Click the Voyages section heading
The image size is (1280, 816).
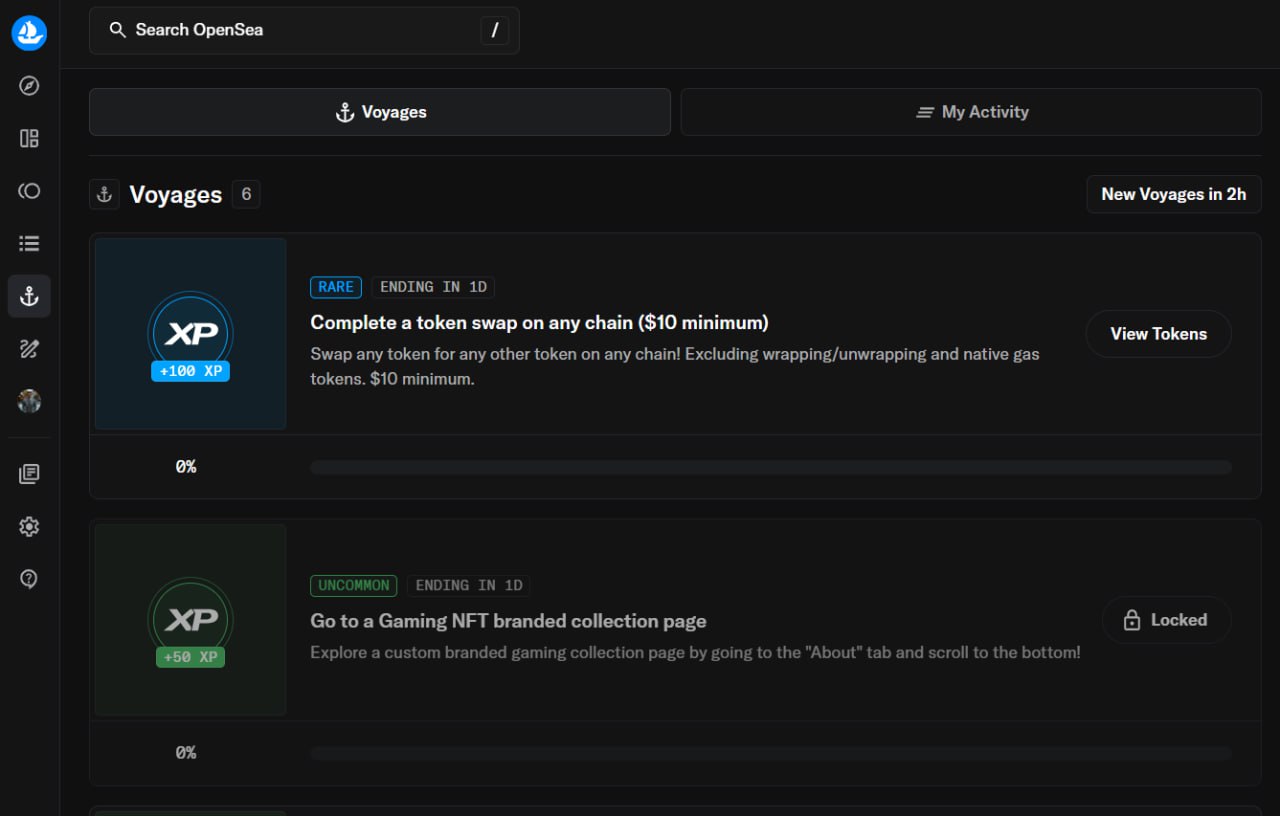pyautogui.click(x=176, y=194)
